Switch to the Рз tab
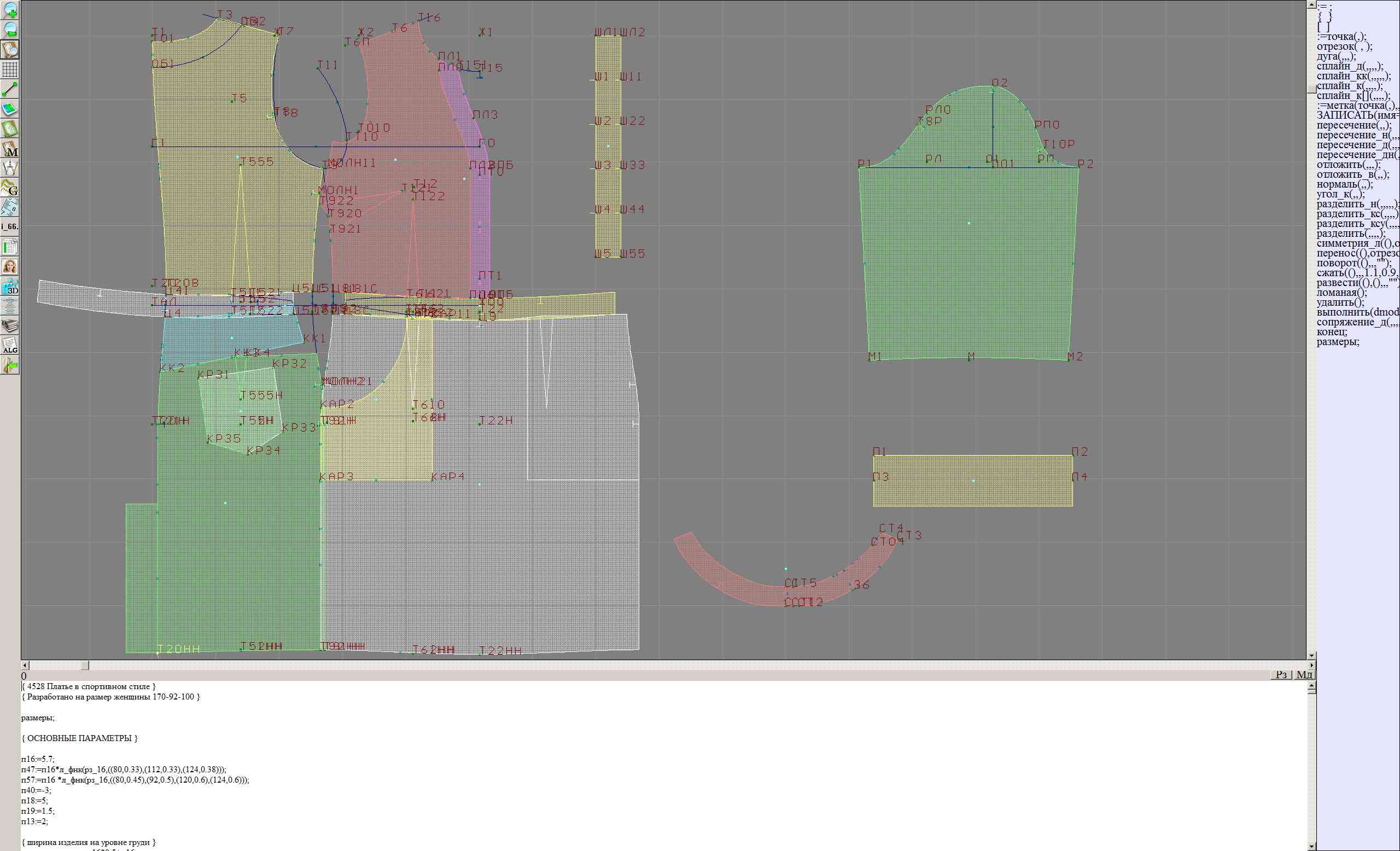1400x851 pixels. click(1281, 674)
